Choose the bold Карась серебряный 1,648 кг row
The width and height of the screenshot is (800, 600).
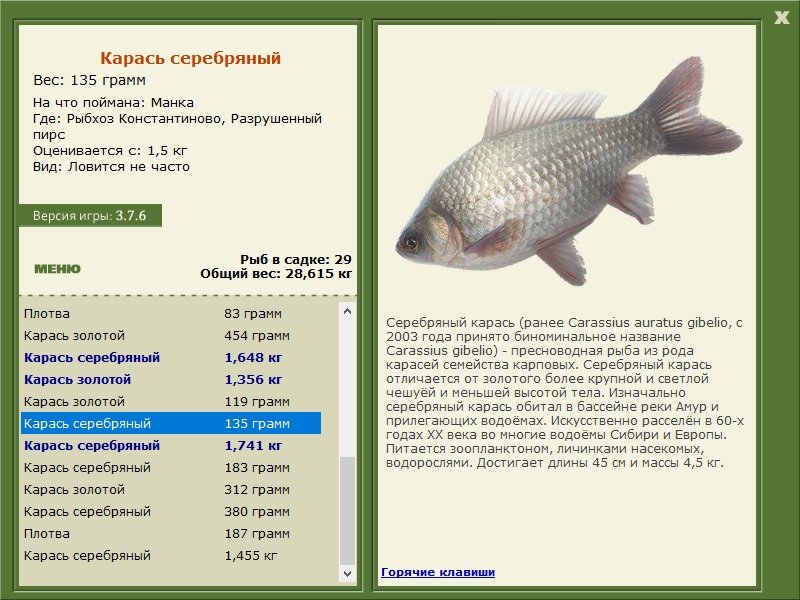[x=170, y=358]
